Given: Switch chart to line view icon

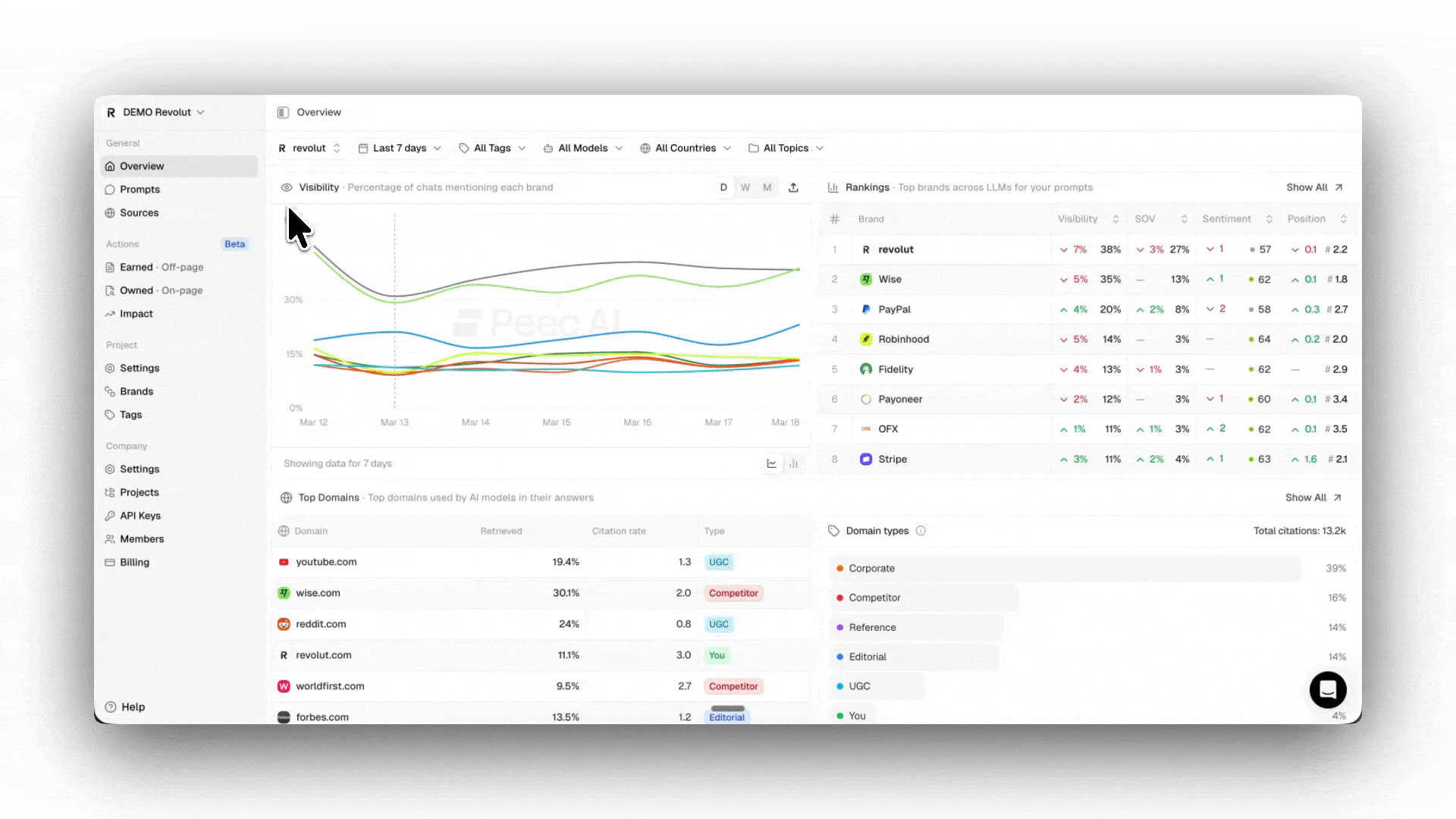Looking at the screenshot, I should click(x=771, y=463).
